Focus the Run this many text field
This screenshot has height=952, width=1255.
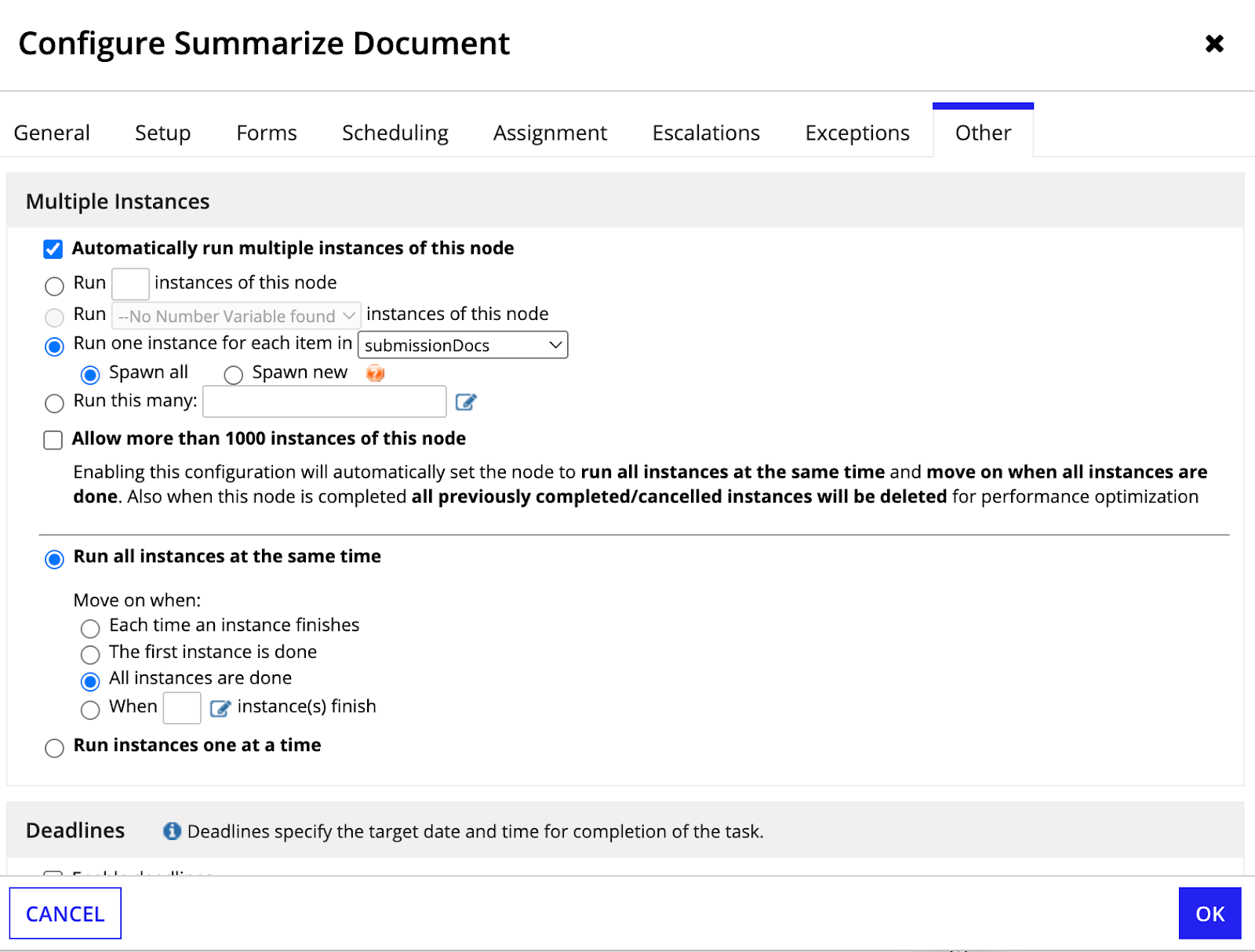pos(325,402)
